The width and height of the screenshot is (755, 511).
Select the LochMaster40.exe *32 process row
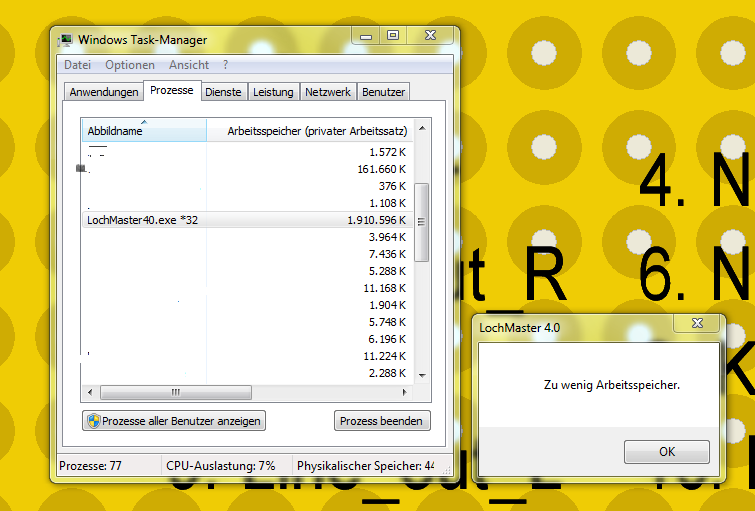(247, 220)
